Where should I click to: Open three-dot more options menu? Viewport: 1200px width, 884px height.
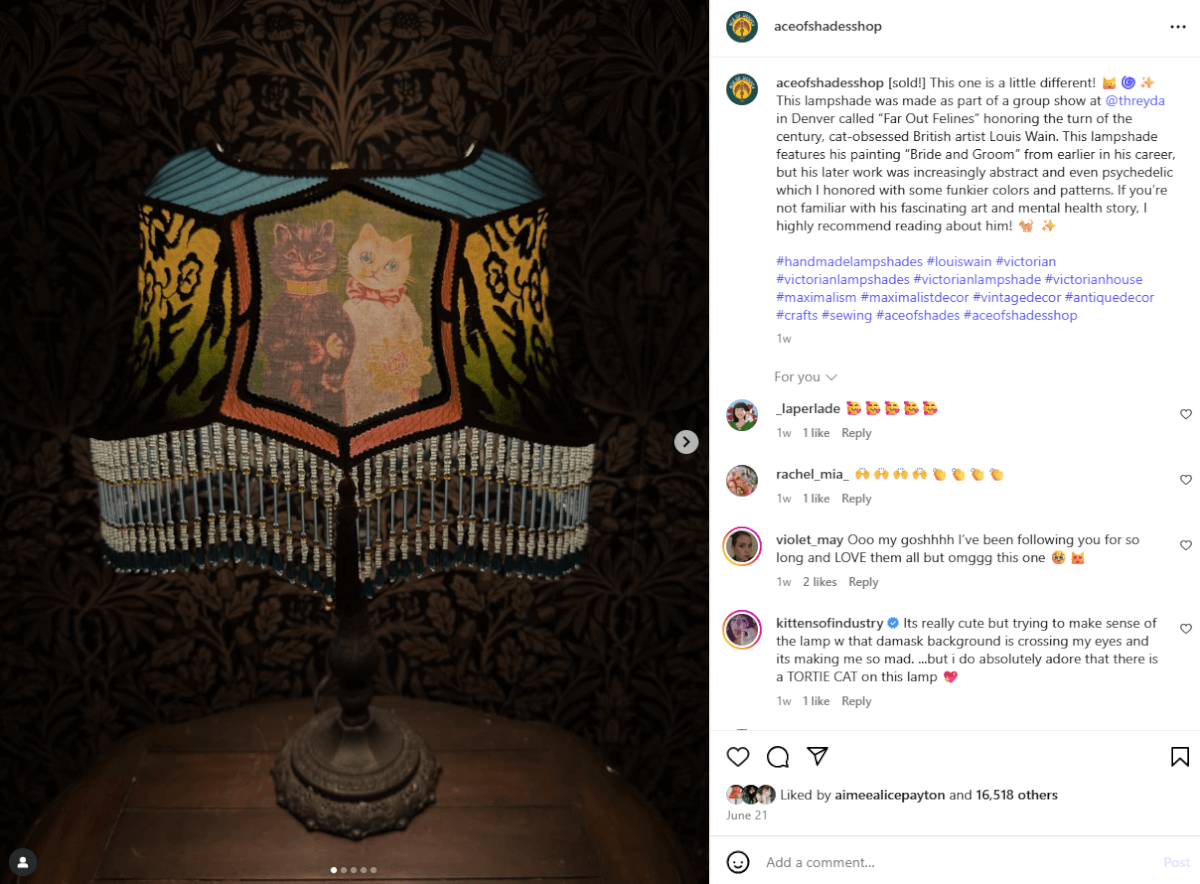point(1178,27)
